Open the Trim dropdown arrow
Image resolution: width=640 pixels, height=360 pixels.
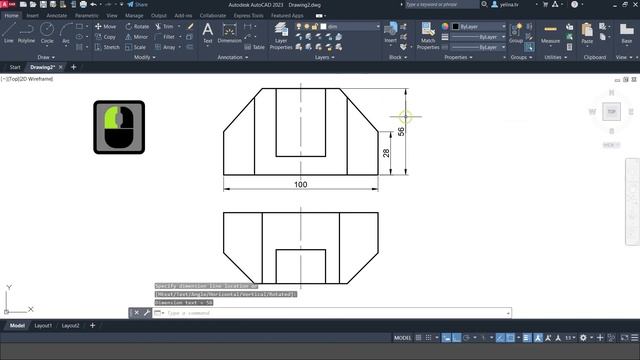179,26
